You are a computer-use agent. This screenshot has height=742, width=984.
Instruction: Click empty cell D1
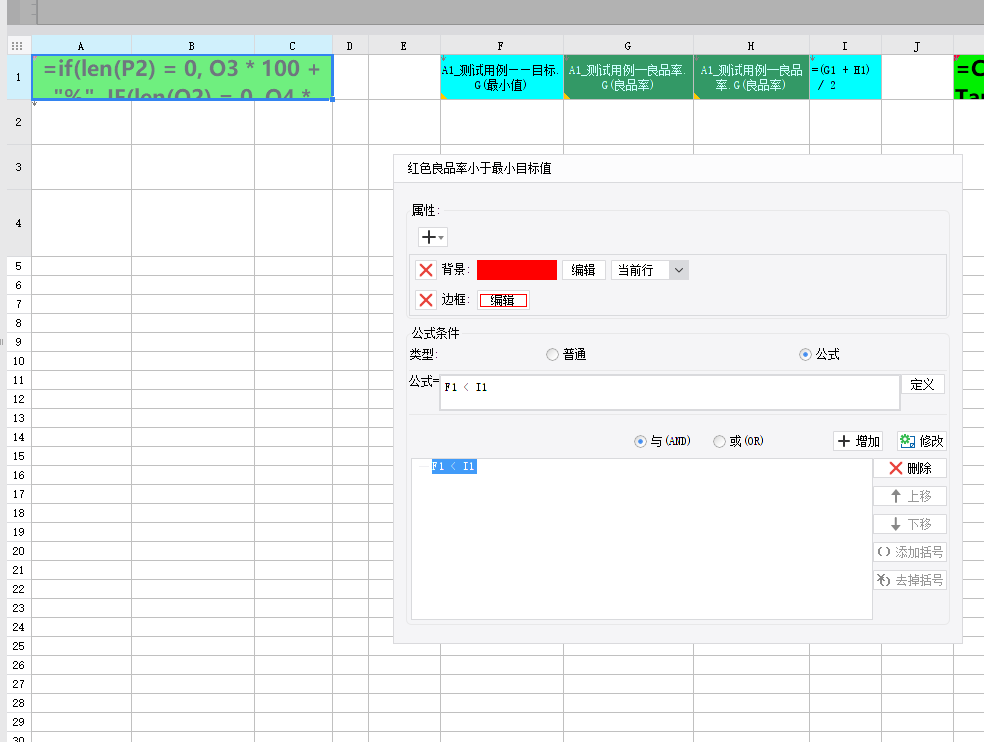[x=350, y=77]
